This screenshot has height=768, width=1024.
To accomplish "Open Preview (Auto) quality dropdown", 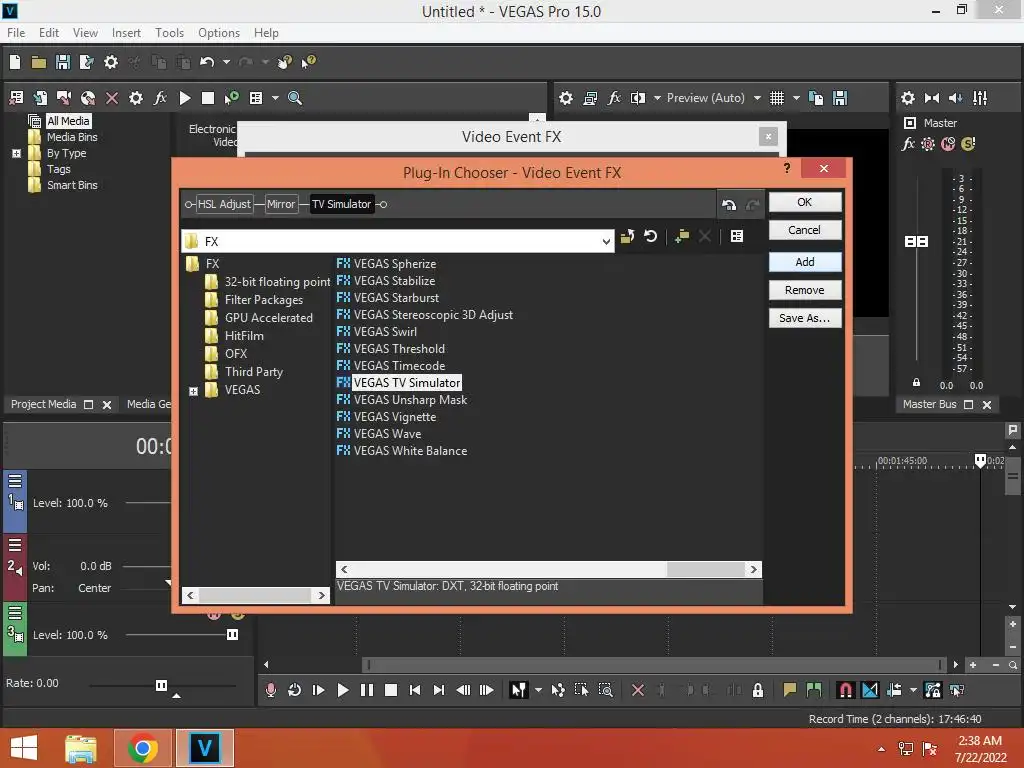I will coord(757,98).
